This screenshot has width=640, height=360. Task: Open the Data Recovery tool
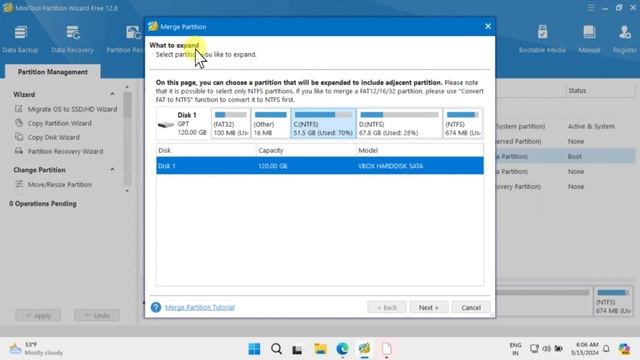click(72, 39)
